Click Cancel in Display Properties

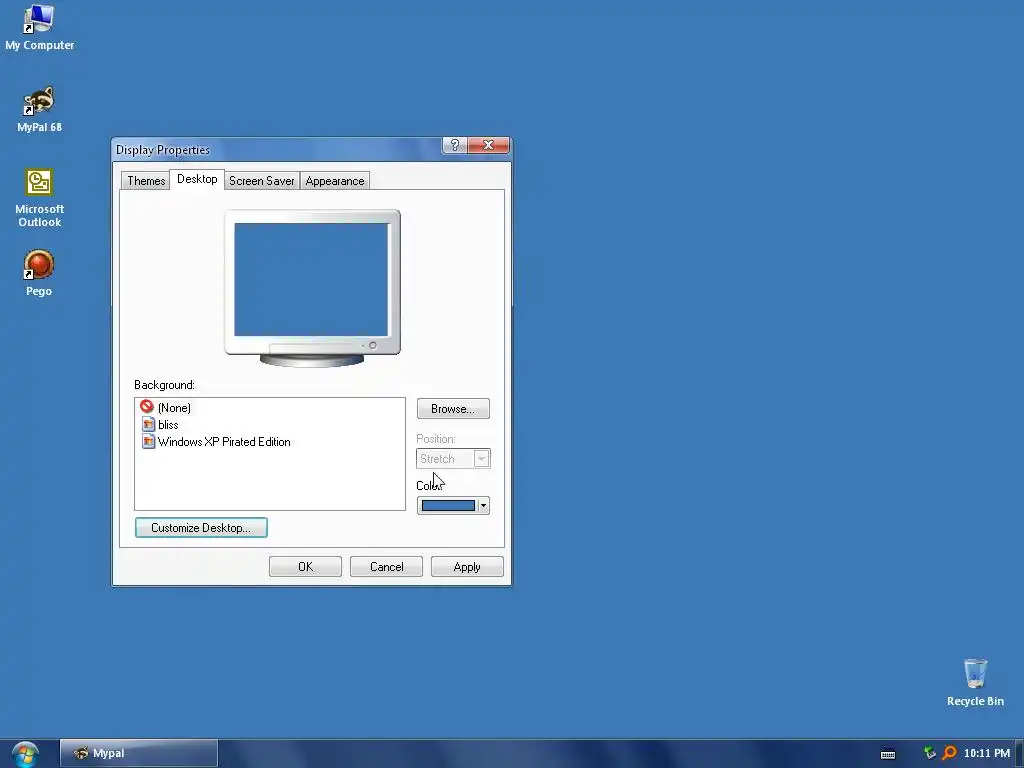(386, 567)
